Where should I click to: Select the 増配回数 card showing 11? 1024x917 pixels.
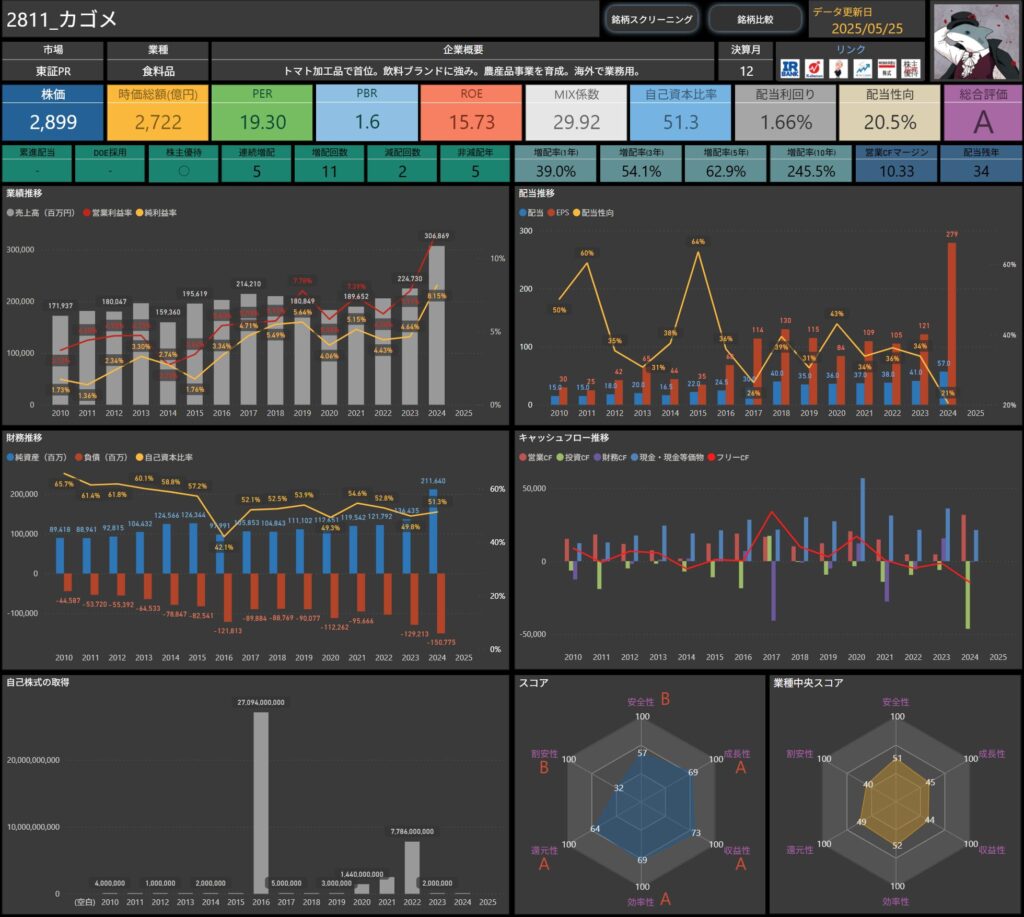(330, 163)
